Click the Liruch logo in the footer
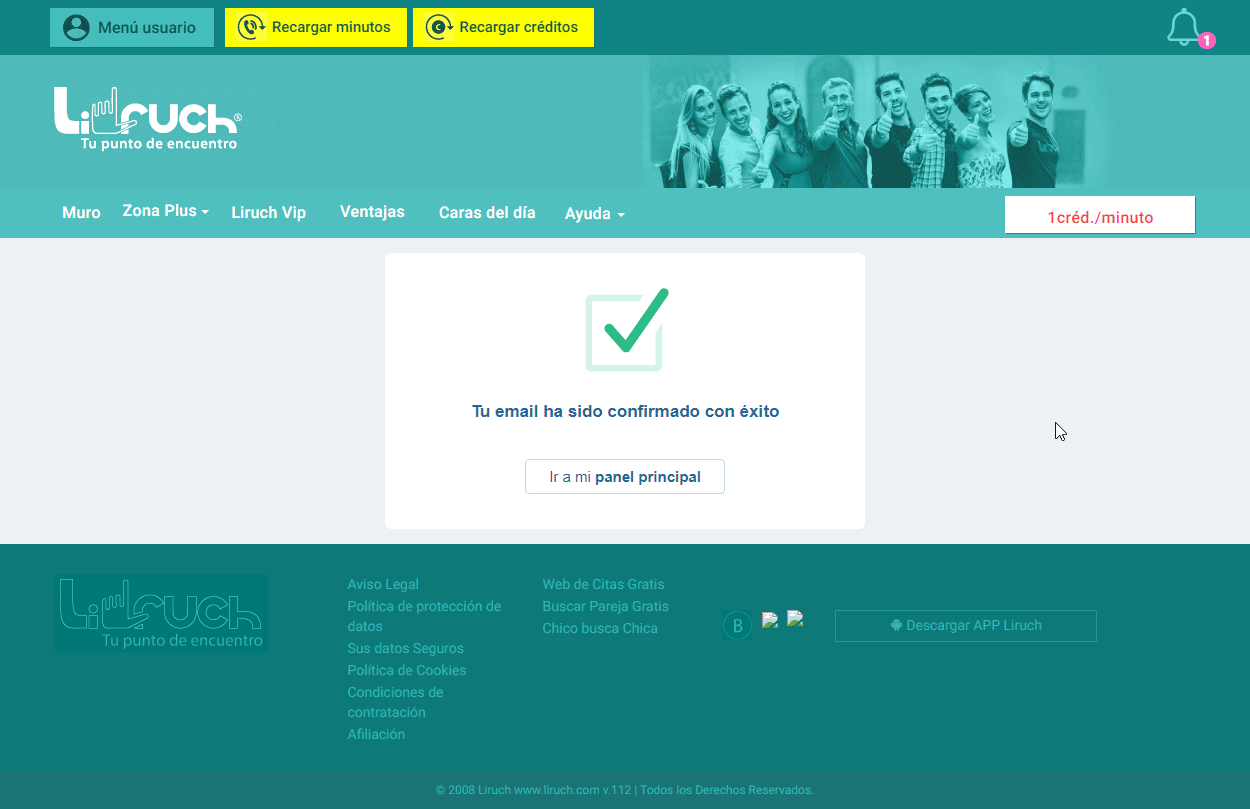Image resolution: width=1250 pixels, height=809 pixels. point(160,613)
